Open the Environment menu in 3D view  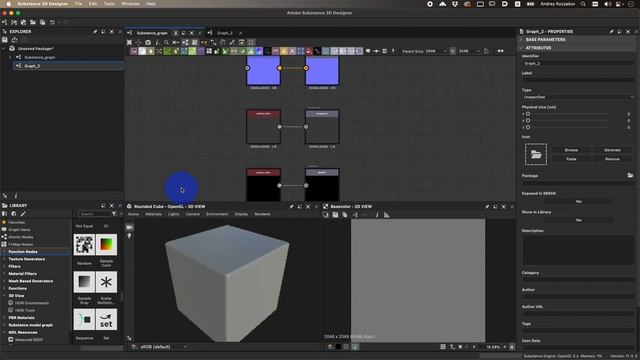(217, 214)
